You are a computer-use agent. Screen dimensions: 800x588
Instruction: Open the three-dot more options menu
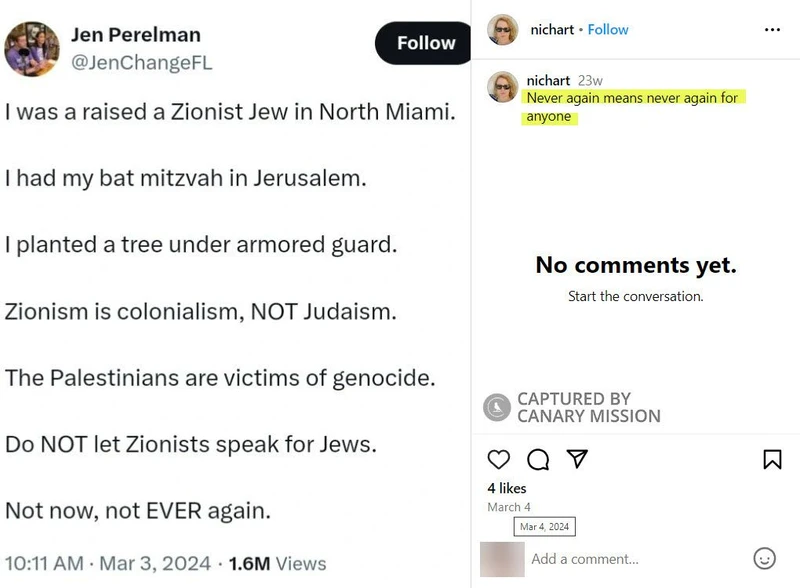[772, 30]
